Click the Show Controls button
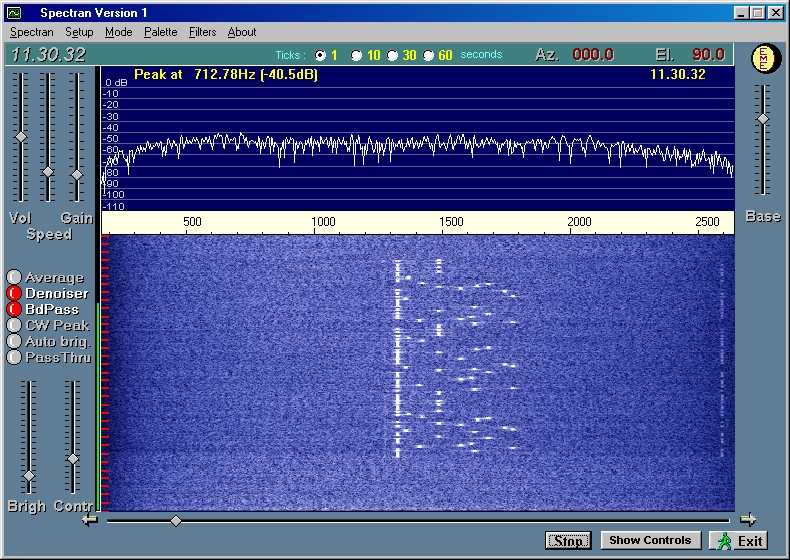The height and width of the screenshot is (560, 790). pos(650,540)
